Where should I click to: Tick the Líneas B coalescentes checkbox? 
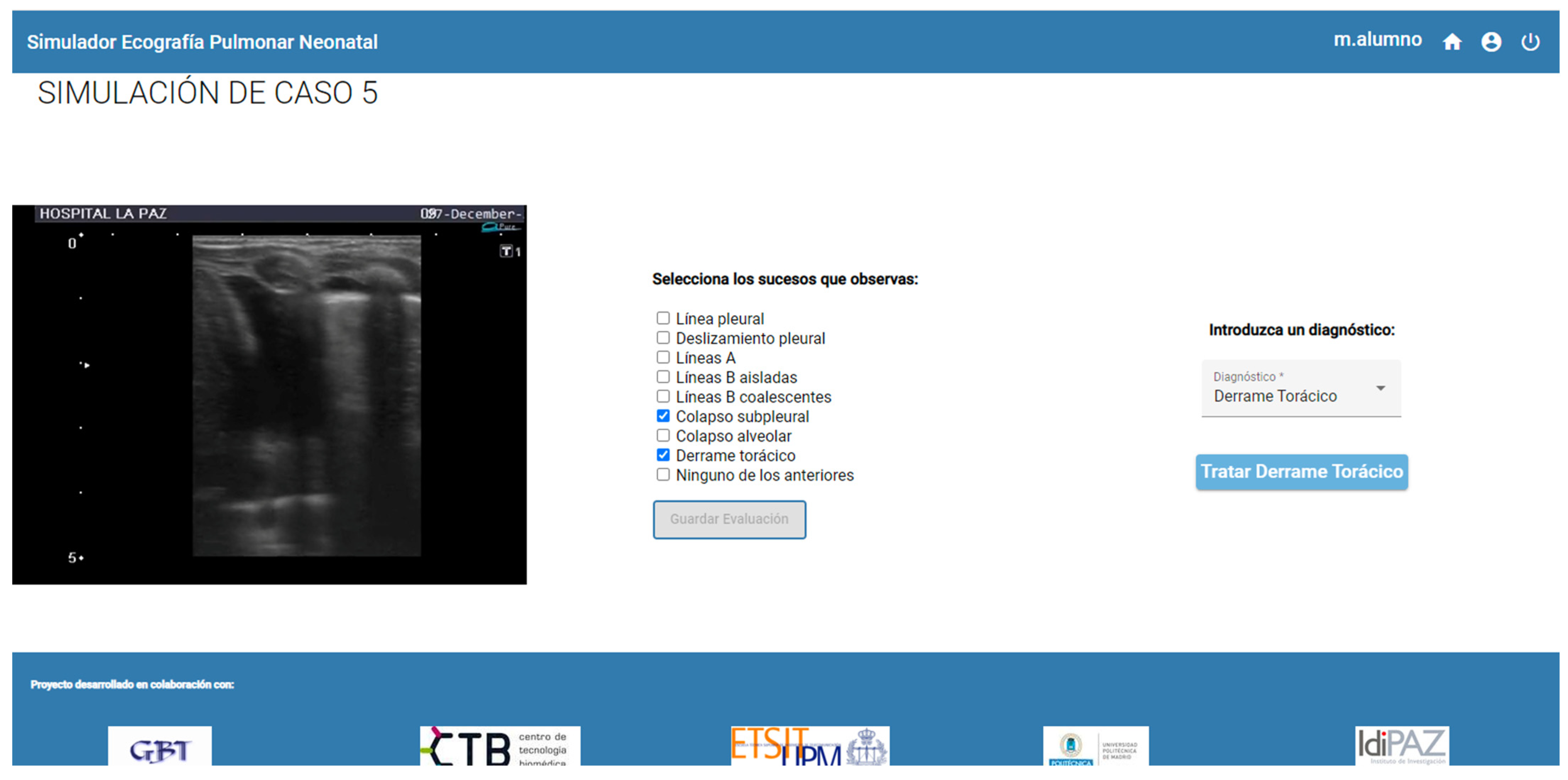pos(663,397)
